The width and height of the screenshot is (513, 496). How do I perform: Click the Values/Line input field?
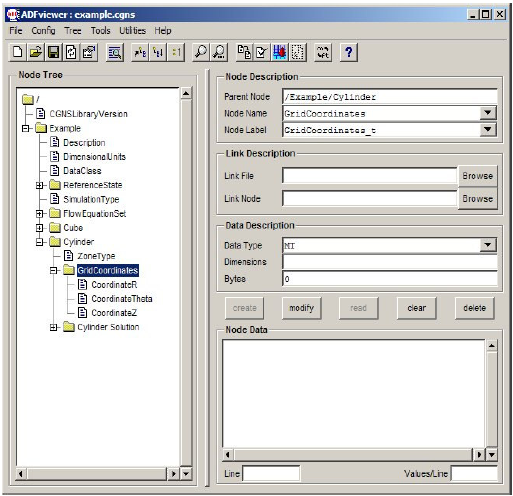tap(474, 474)
